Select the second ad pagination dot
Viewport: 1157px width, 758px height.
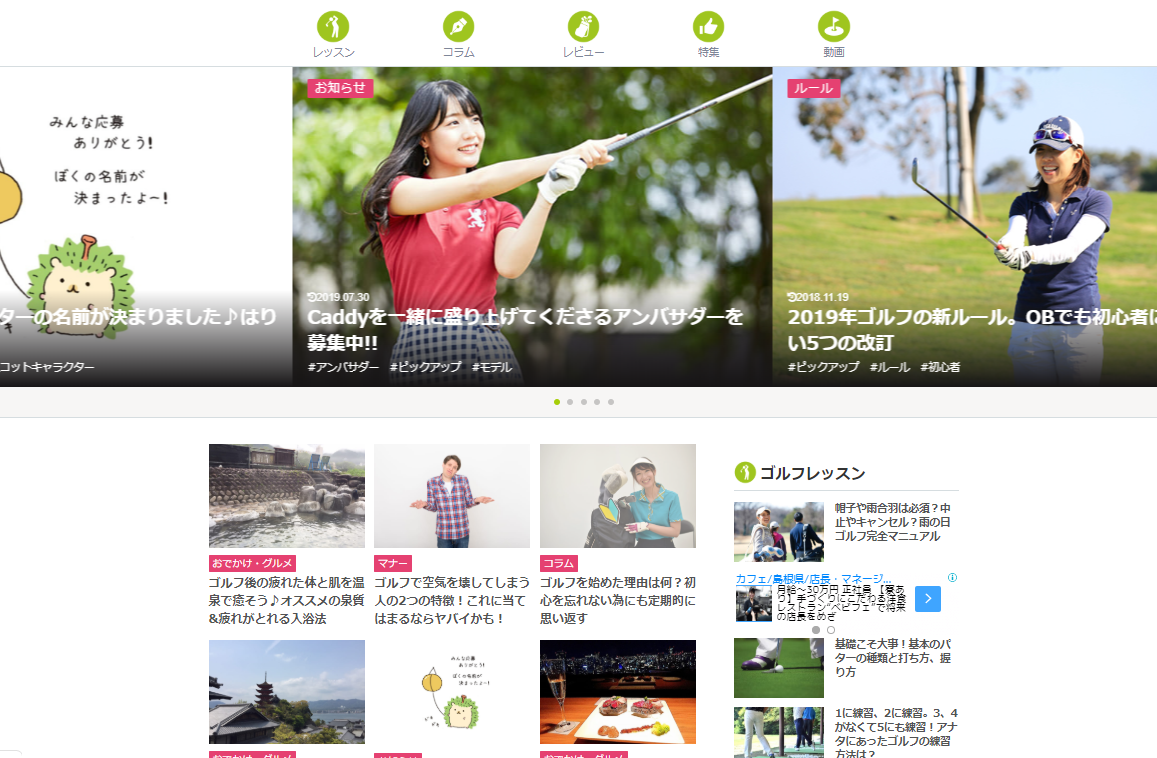pyautogui.click(x=831, y=630)
